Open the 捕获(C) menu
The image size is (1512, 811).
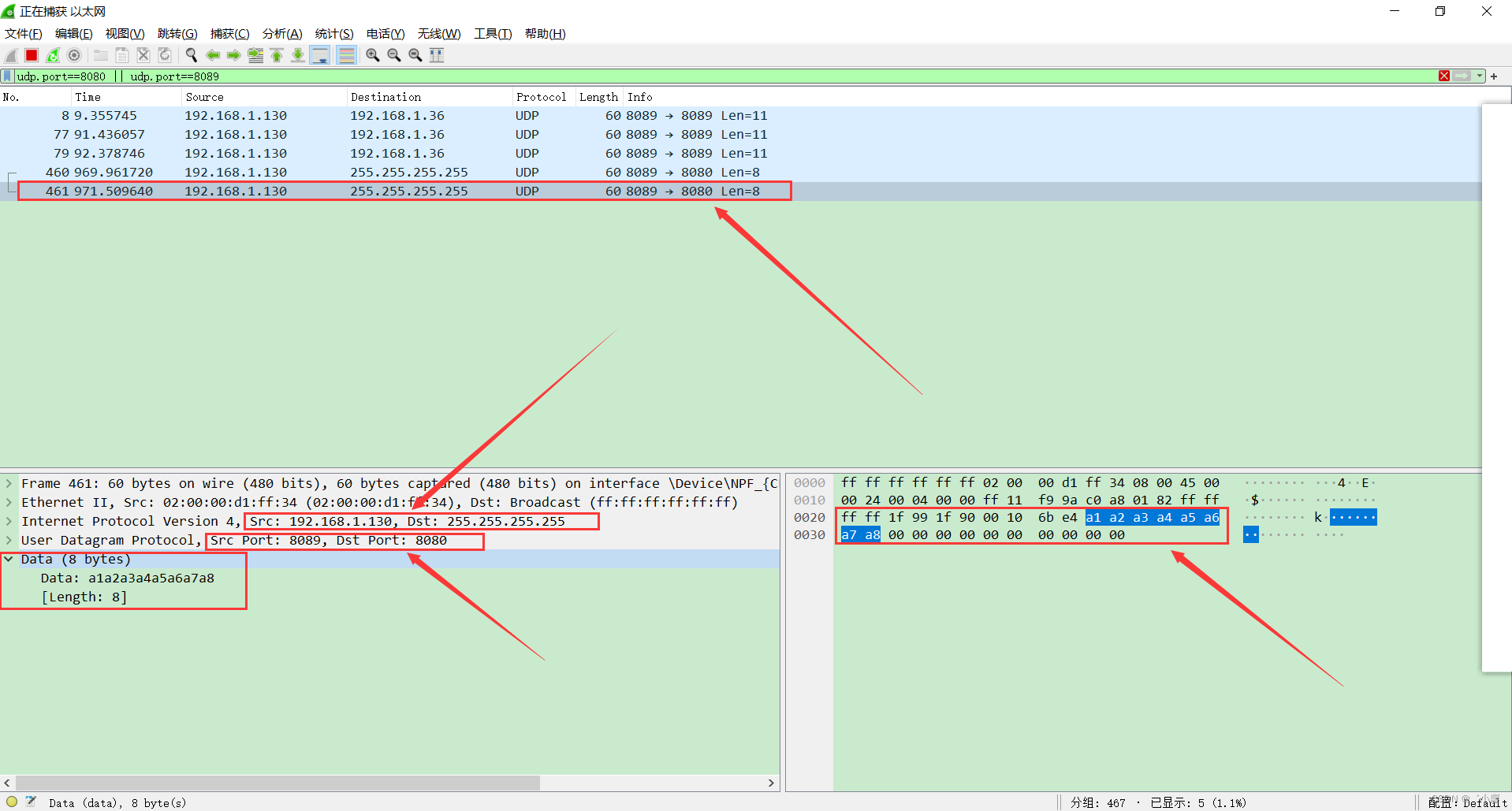[230, 34]
